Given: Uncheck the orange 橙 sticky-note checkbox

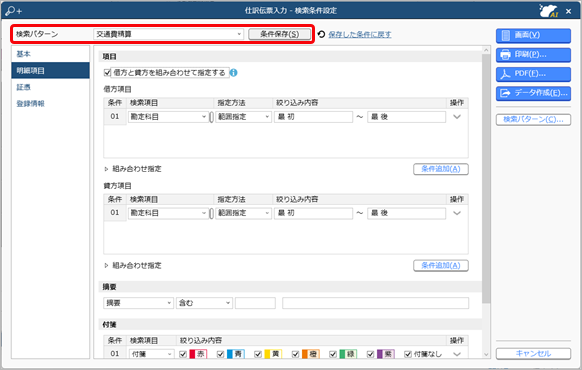Looking at the screenshot, I should [295, 354].
